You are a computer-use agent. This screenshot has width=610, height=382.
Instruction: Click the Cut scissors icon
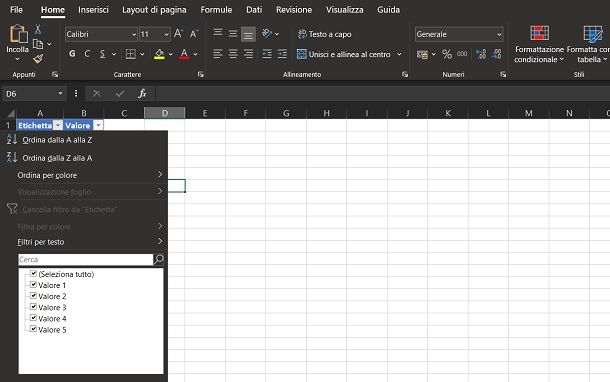pyautogui.click(x=38, y=29)
